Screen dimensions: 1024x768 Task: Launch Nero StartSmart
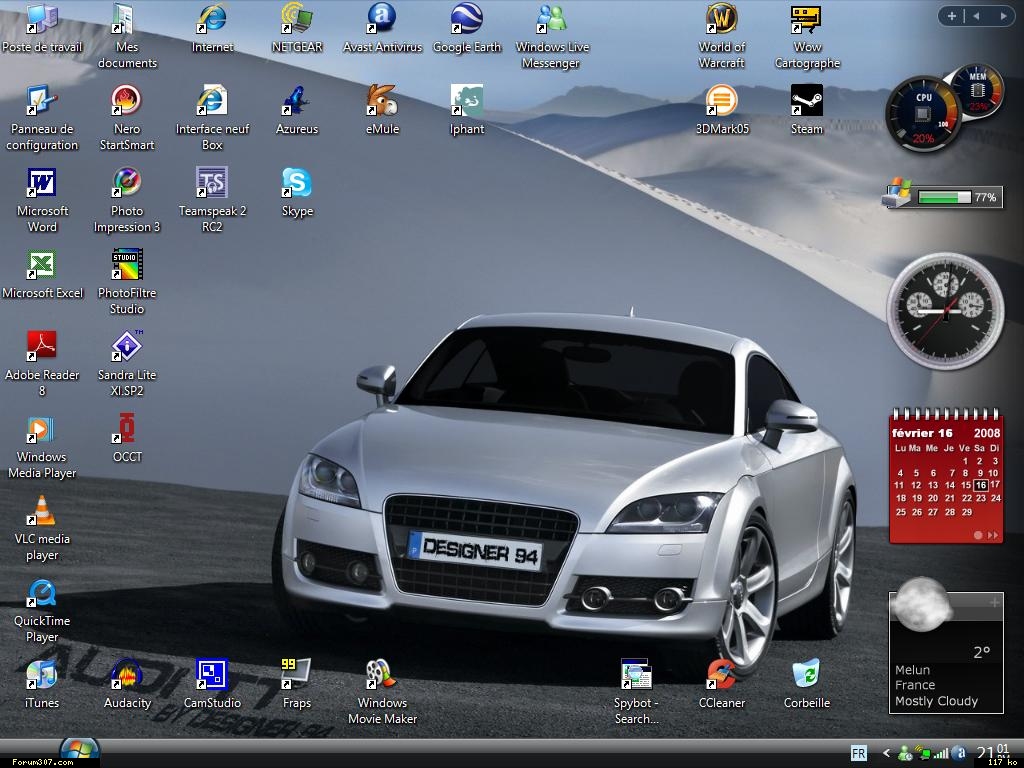coord(127,101)
